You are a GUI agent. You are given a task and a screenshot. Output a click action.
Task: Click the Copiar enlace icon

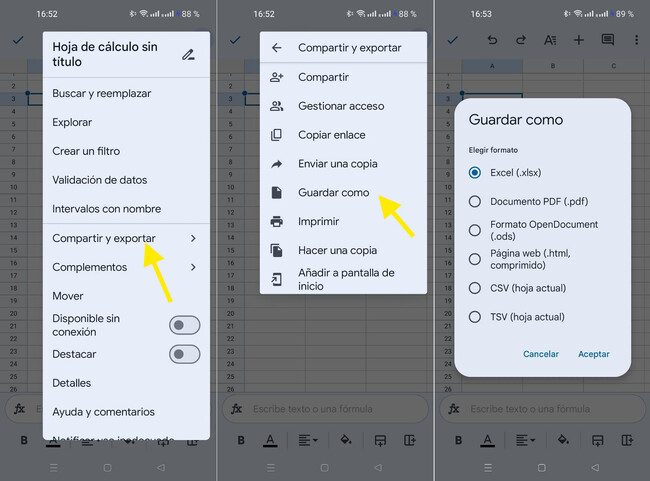coord(277,135)
